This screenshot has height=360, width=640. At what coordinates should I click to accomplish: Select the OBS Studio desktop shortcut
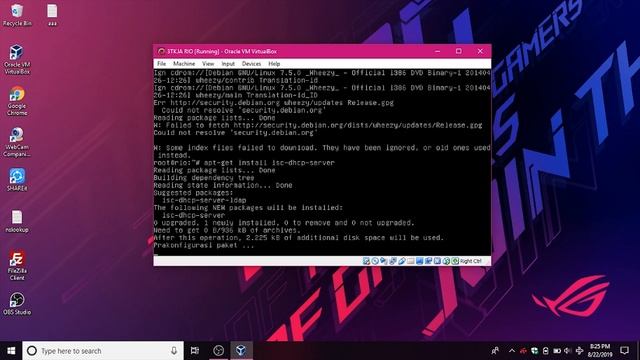17,304
